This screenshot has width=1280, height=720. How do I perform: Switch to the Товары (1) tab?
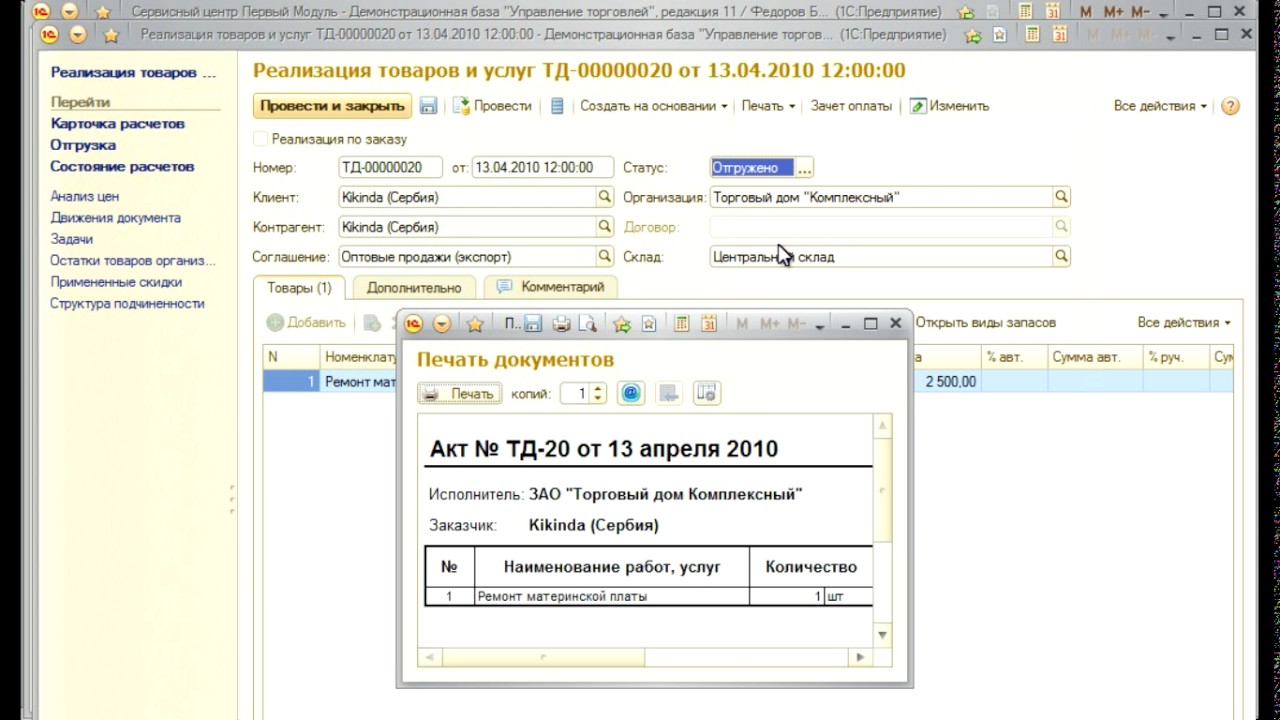pos(299,287)
